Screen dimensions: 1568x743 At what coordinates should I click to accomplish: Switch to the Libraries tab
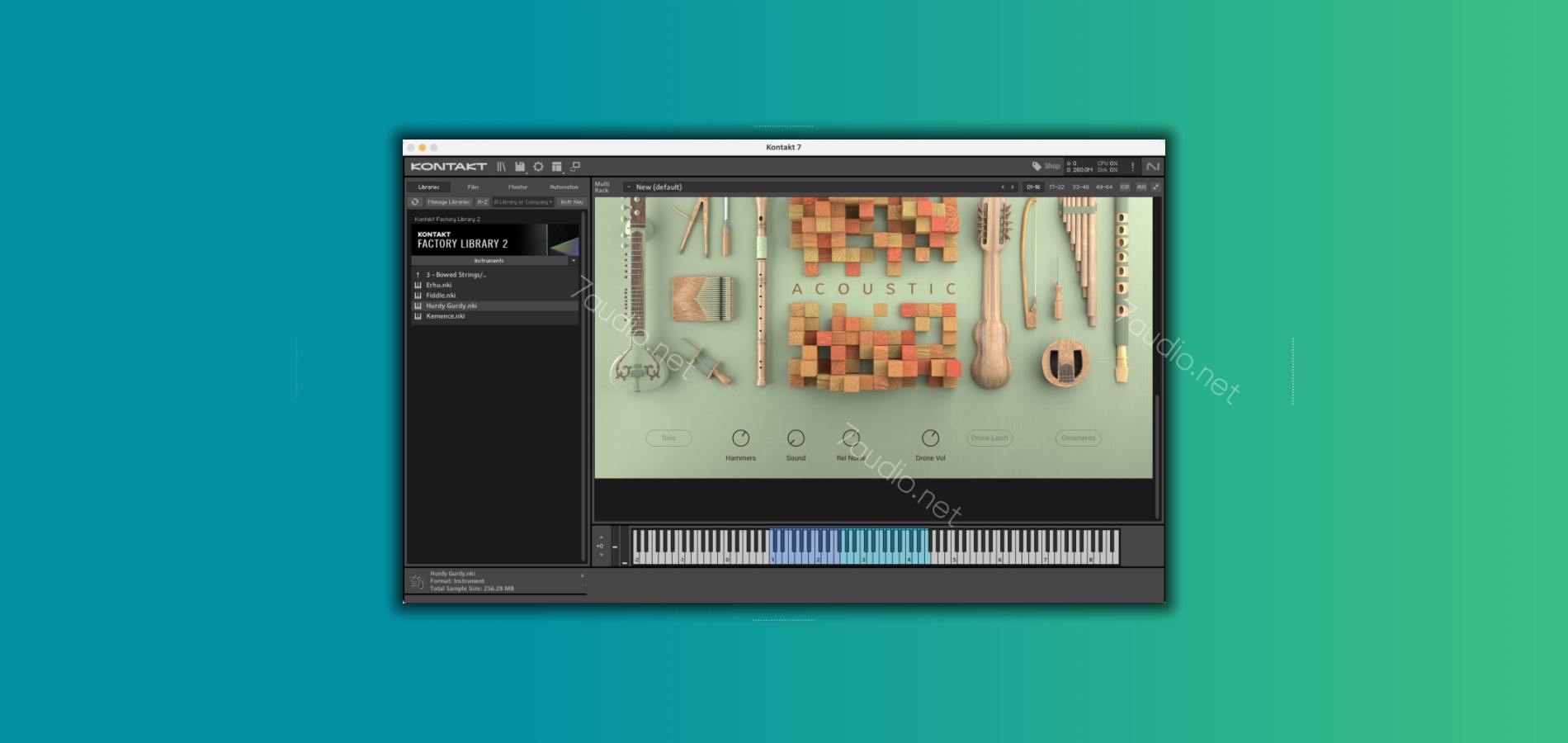[429, 187]
